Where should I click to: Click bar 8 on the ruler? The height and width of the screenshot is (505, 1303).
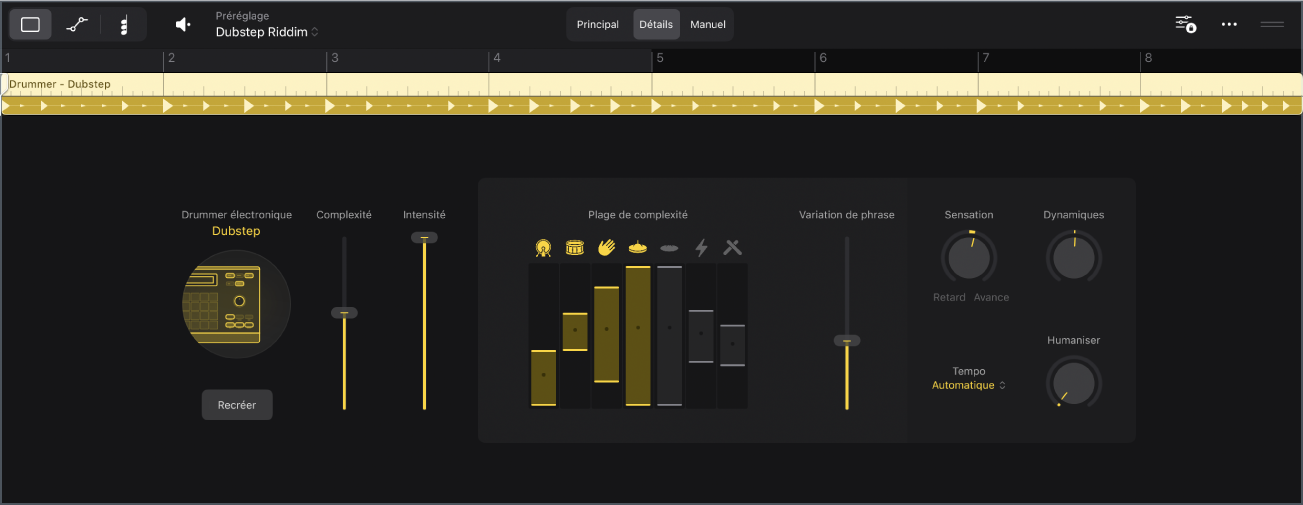[1148, 58]
